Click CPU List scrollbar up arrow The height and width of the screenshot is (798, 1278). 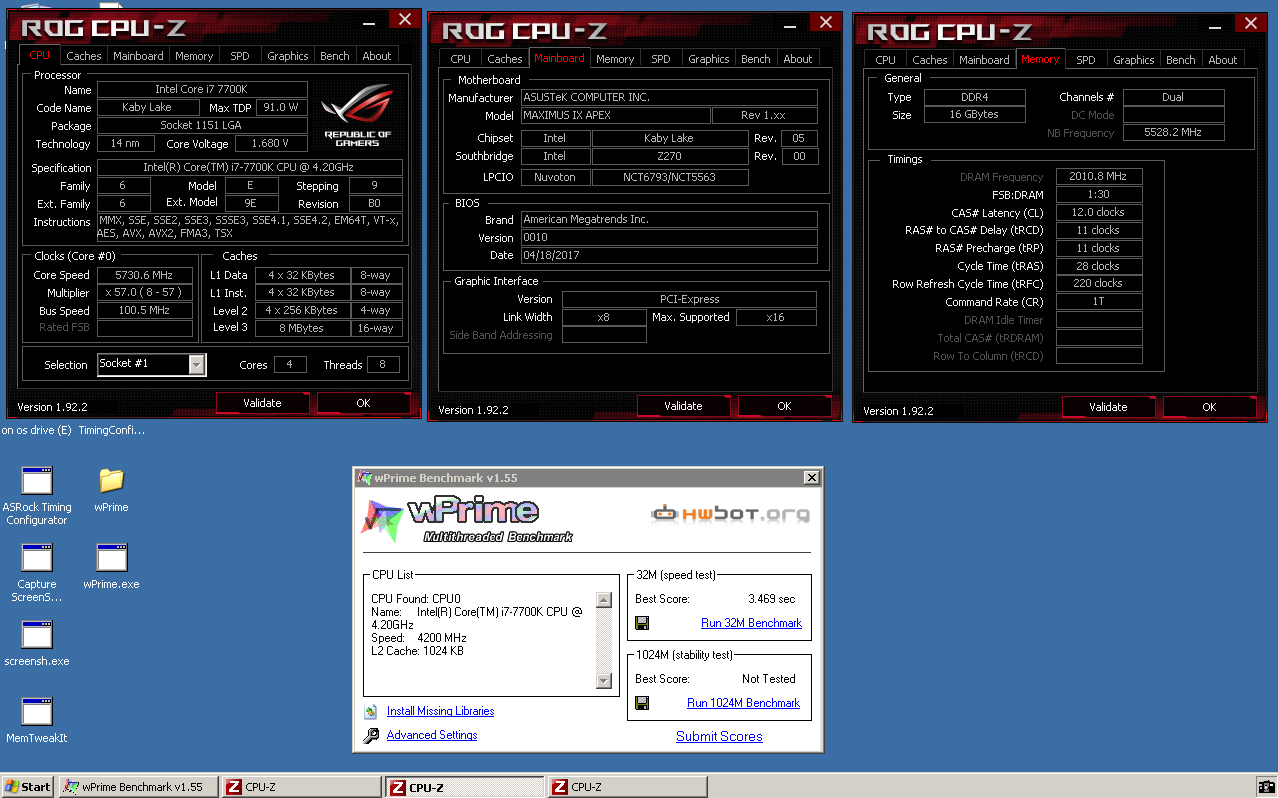coord(603,600)
